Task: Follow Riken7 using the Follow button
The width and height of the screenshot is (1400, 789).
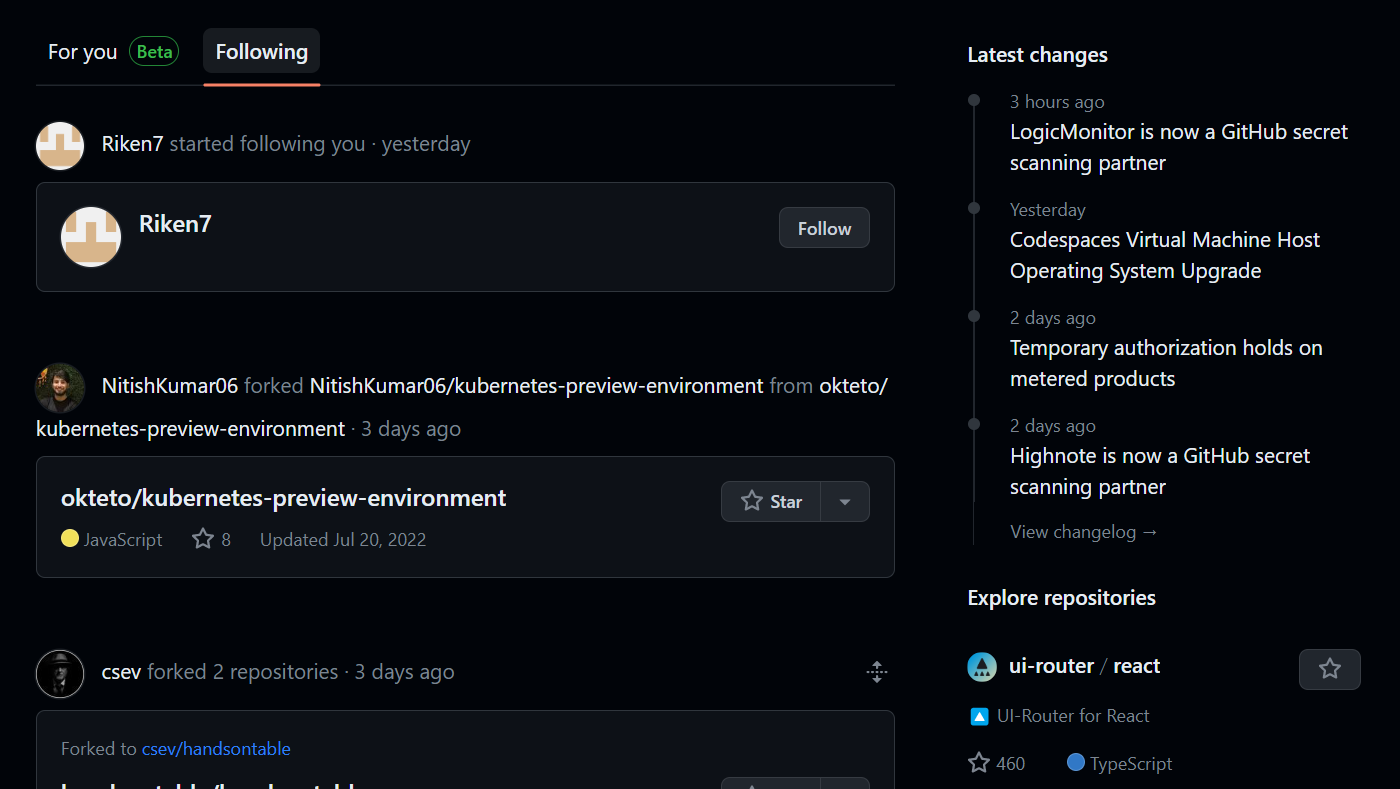Action: [x=823, y=228]
